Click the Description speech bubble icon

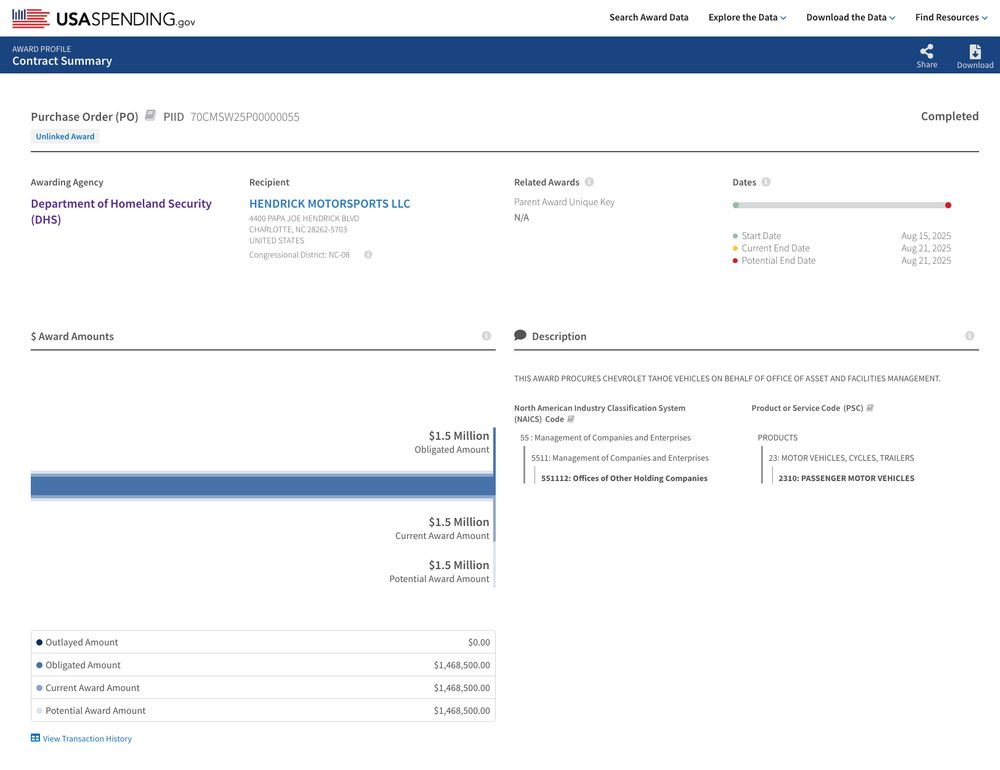tap(520, 335)
